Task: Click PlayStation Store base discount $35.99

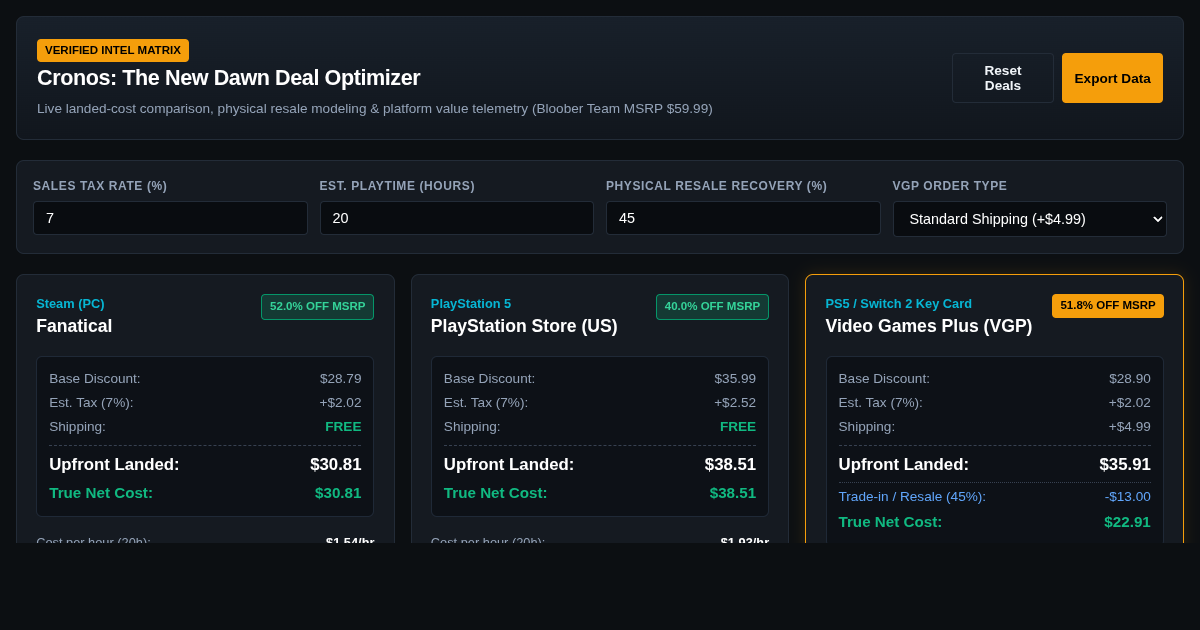Action: pyautogui.click(x=735, y=379)
